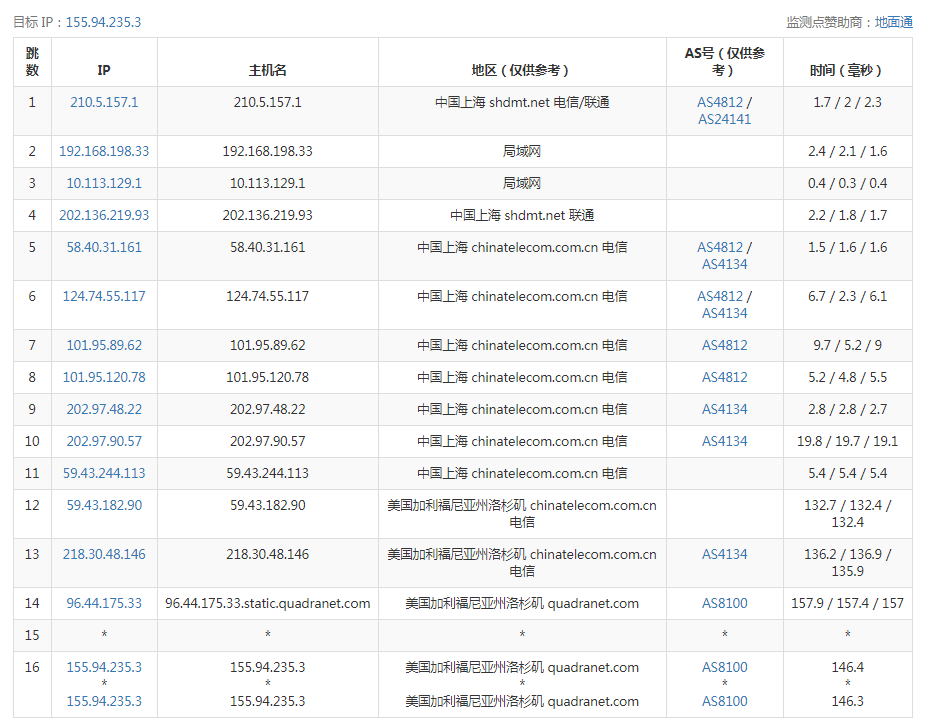Open IP link 59.43.182.90
This screenshot has width=925, height=727.
(x=104, y=505)
